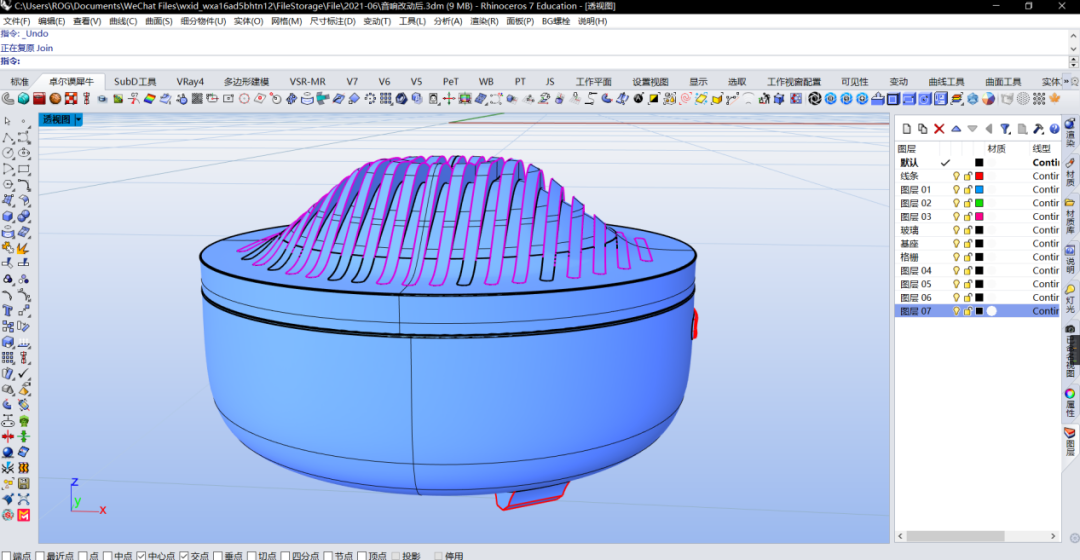Image resolution: width=1080 pixels, height=560 pixels.
Task: Change the magenta color swatch of 图层 03
Action: tap(979, 216)
